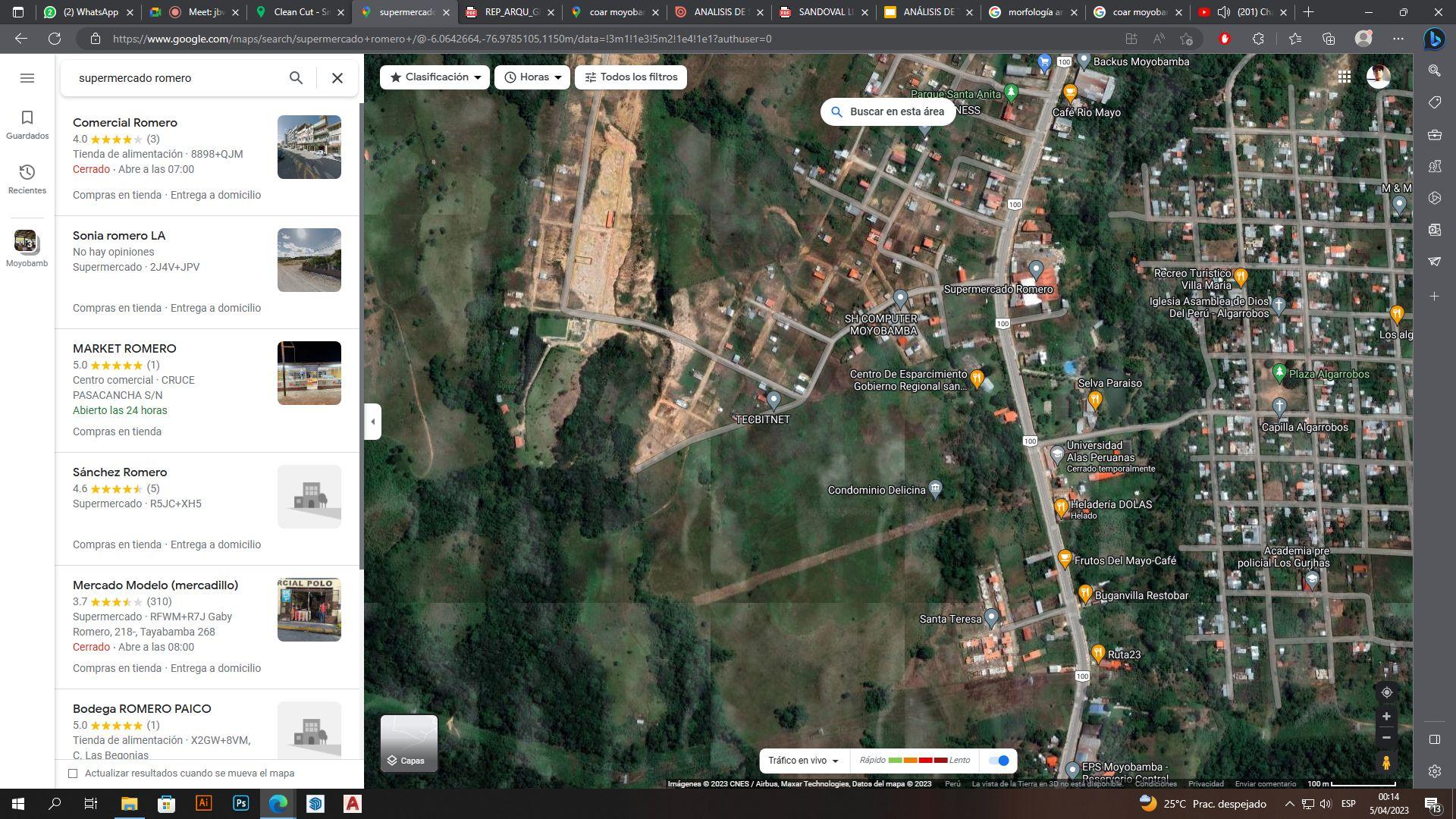Viewport: 1456px width, 819px height.
Task: Click the TECBITNET map pin
Action: [773, 400]
